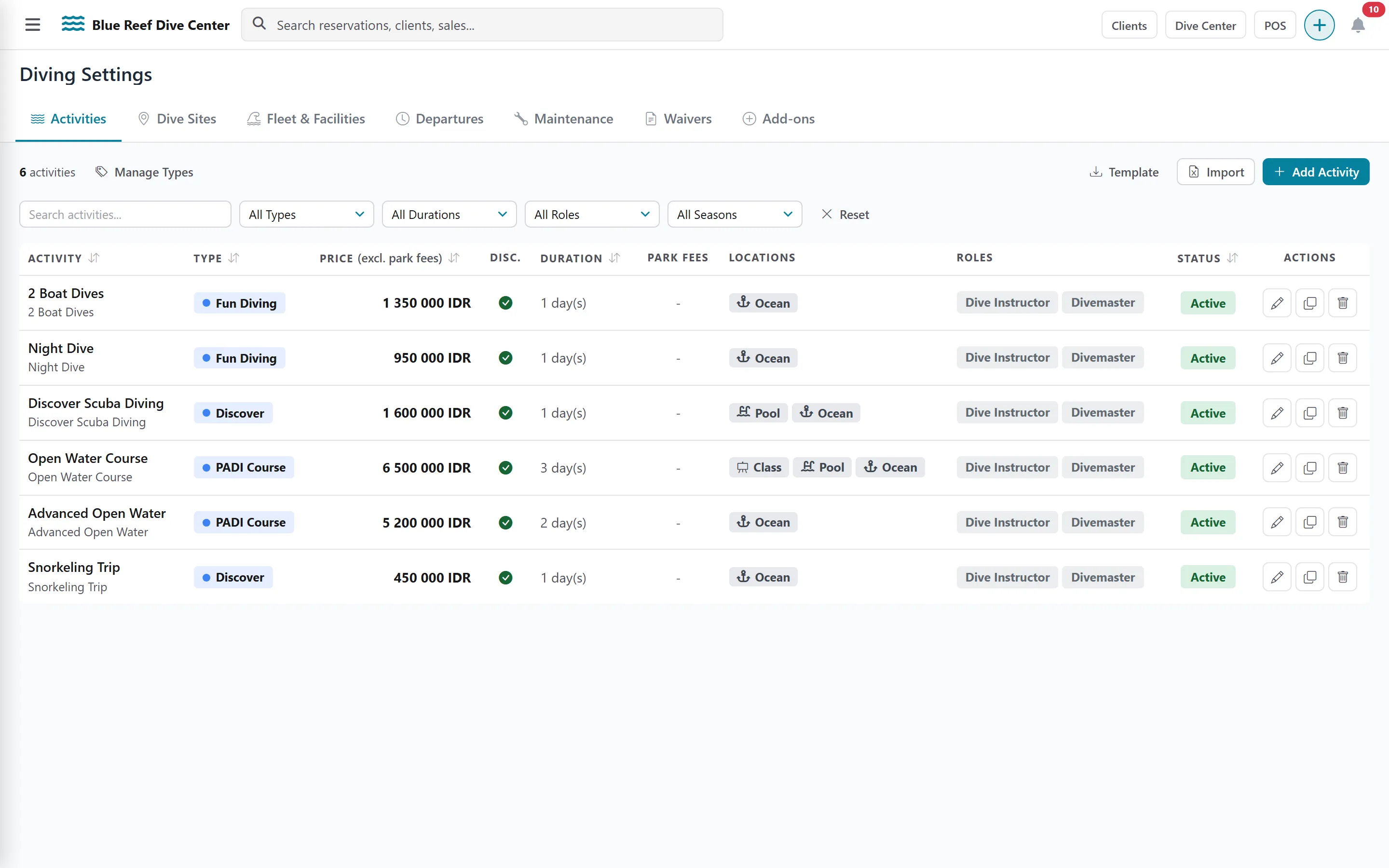Screen dimensions: 1389x868
Task: Open the Maintenance tab
Action: pyautogui.click(x=564, y=119)
